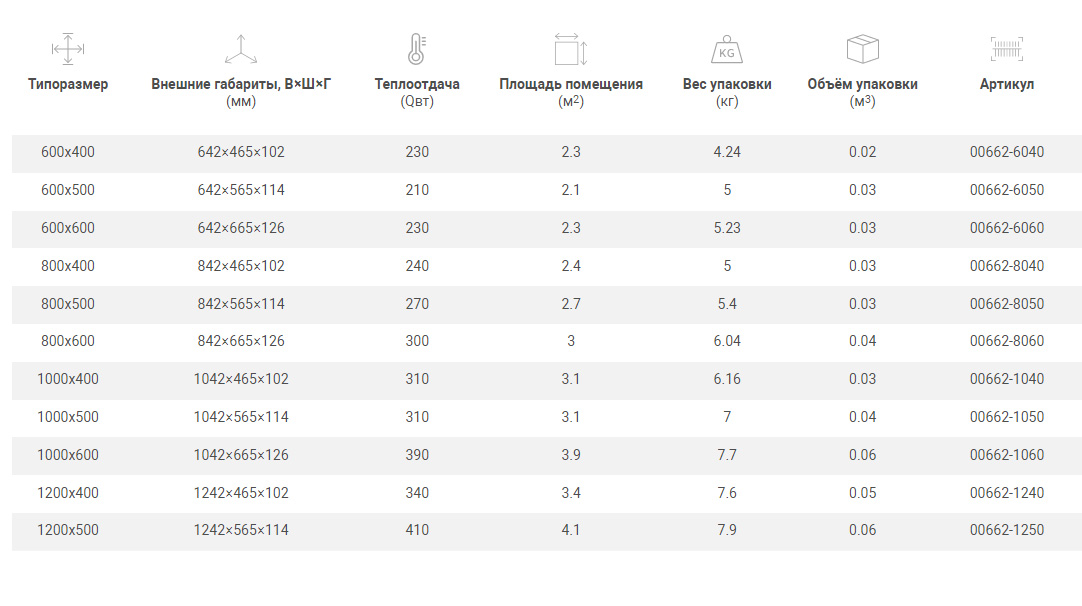Screen dimensions: 1082x606
Task: Click the package box volume icon
Action: 862,49
